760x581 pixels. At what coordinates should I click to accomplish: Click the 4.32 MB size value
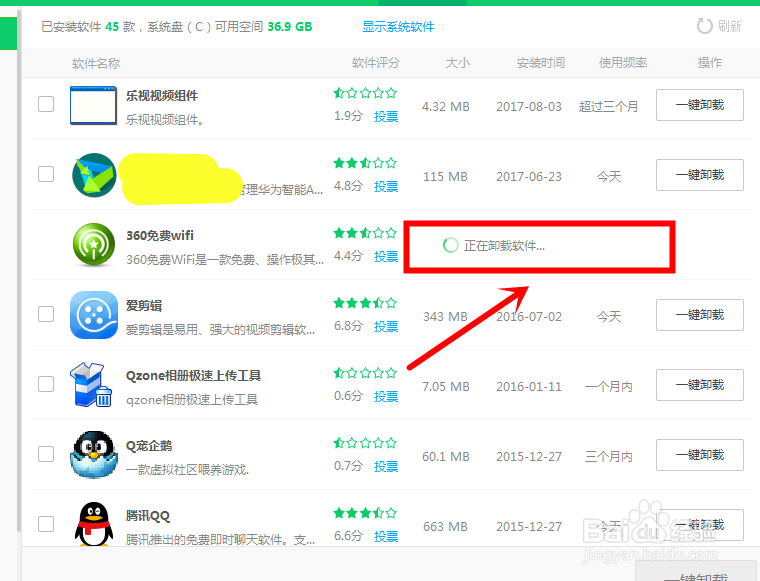click(x=445, y=107)
